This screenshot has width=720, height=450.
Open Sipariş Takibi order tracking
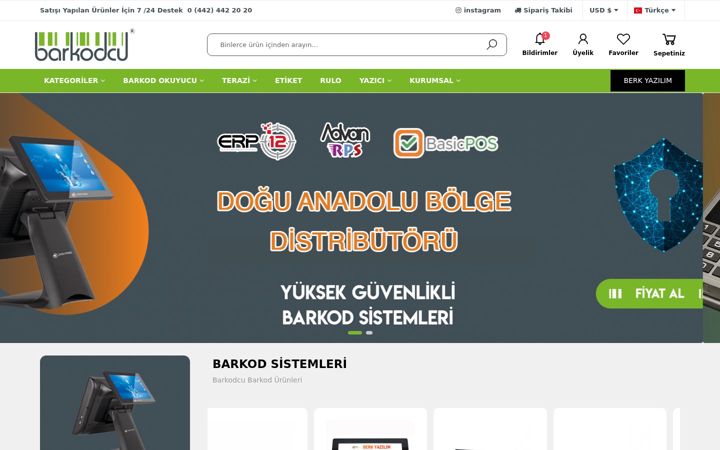coord(544,10)
